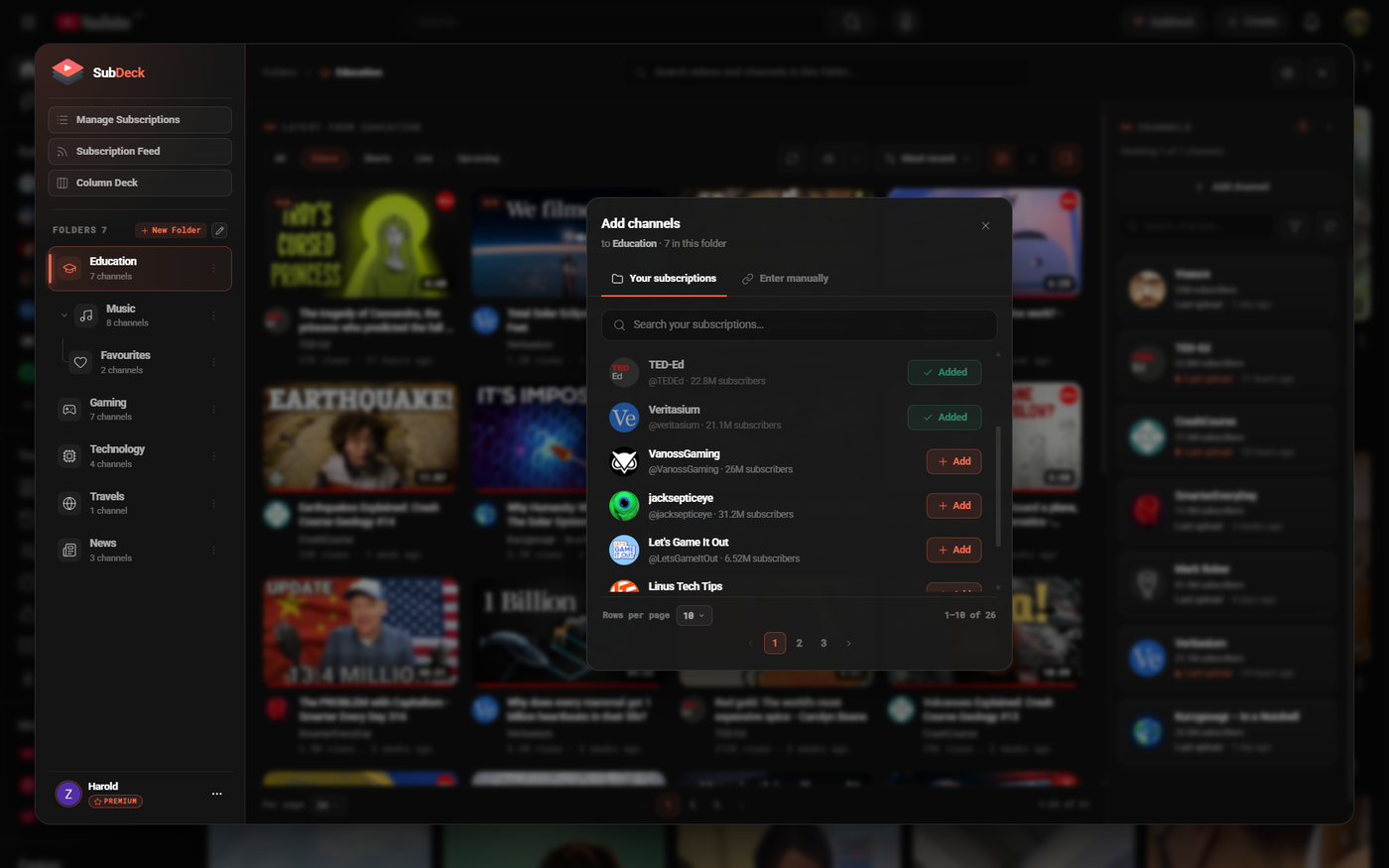Viewport: 1389px width, 868px height.
Task: Click the '@veritasium · 21.1M subscribers' text
Action: tap(714, 425)
